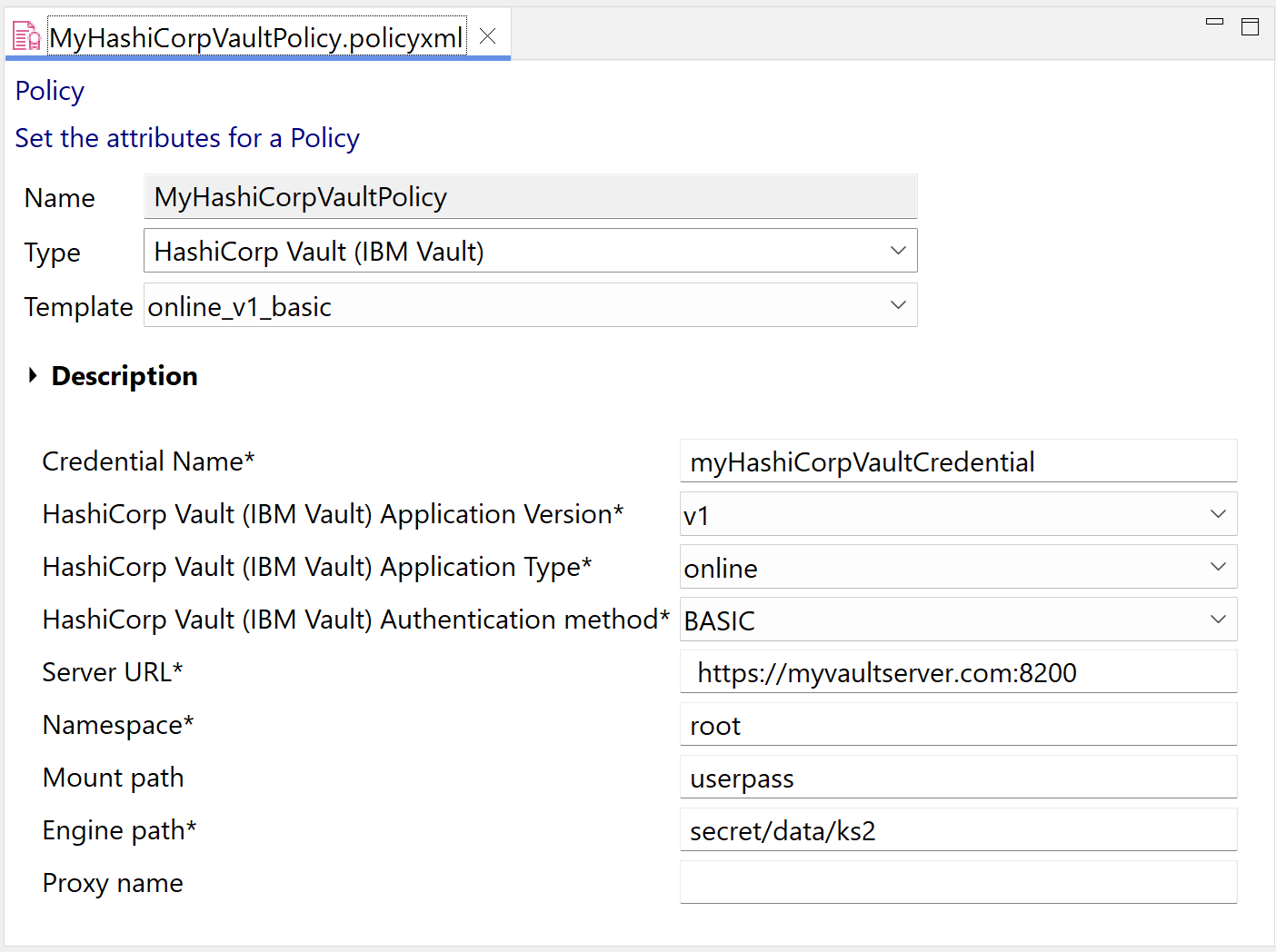The image size is (1276, 952).
Task: Close the MyHashiCorpVaultPolicy.policyxml tab
Action: pos(488,36)
